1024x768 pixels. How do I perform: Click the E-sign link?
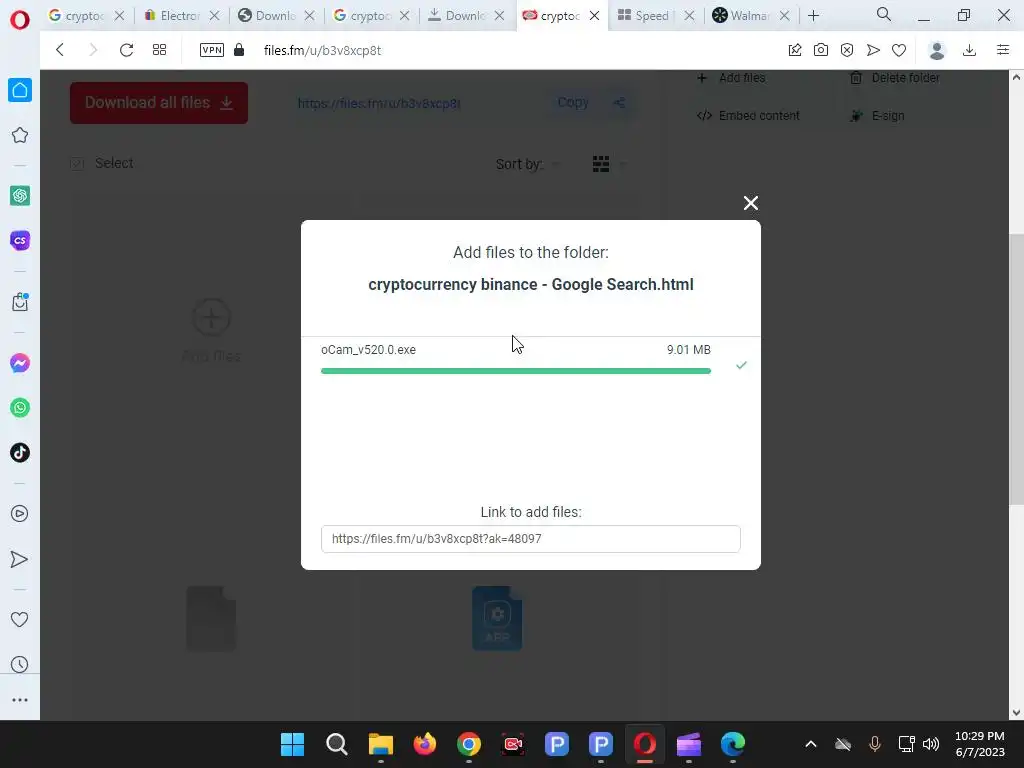877,116
